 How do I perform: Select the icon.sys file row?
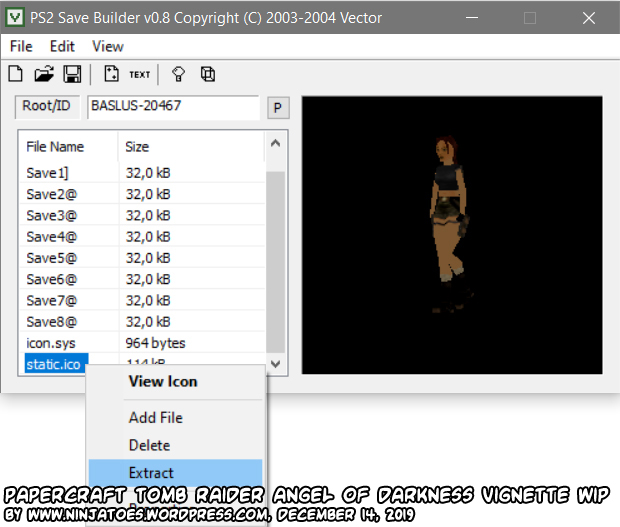coord(142,343)
